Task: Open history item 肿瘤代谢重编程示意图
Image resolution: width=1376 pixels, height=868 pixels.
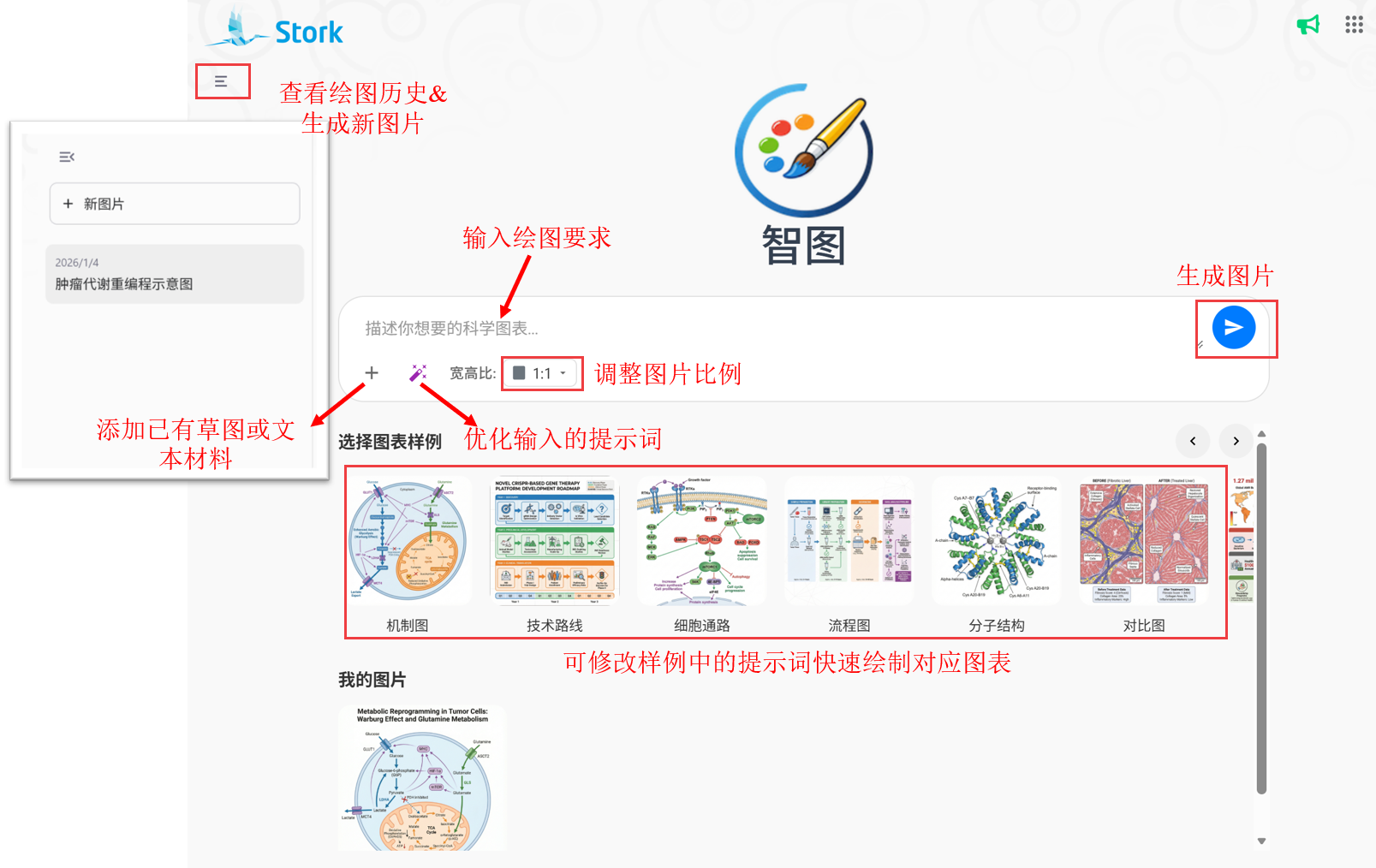Action: click(x=175, y=274)
